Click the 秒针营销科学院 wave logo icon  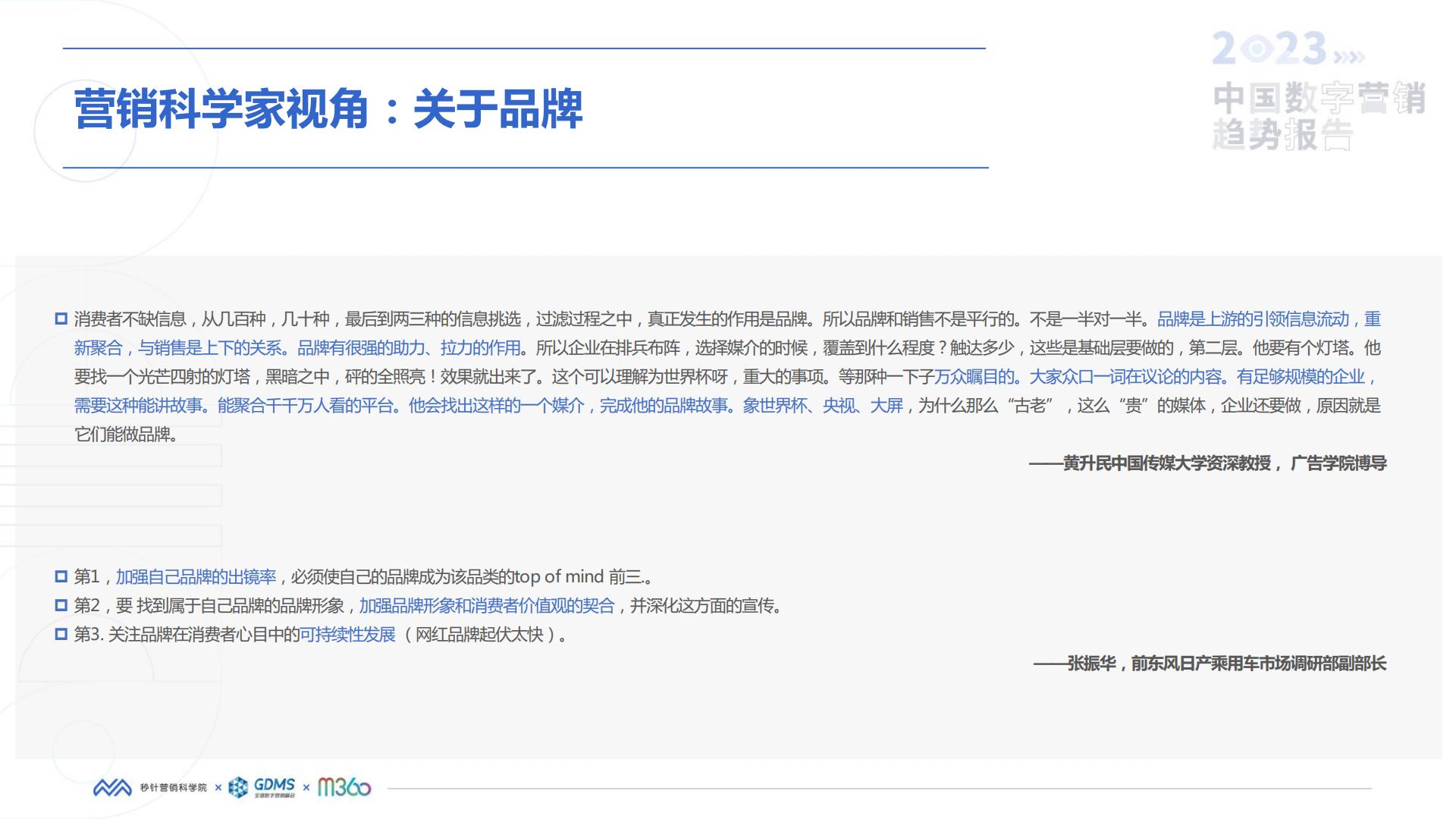(x=112, y=788)
